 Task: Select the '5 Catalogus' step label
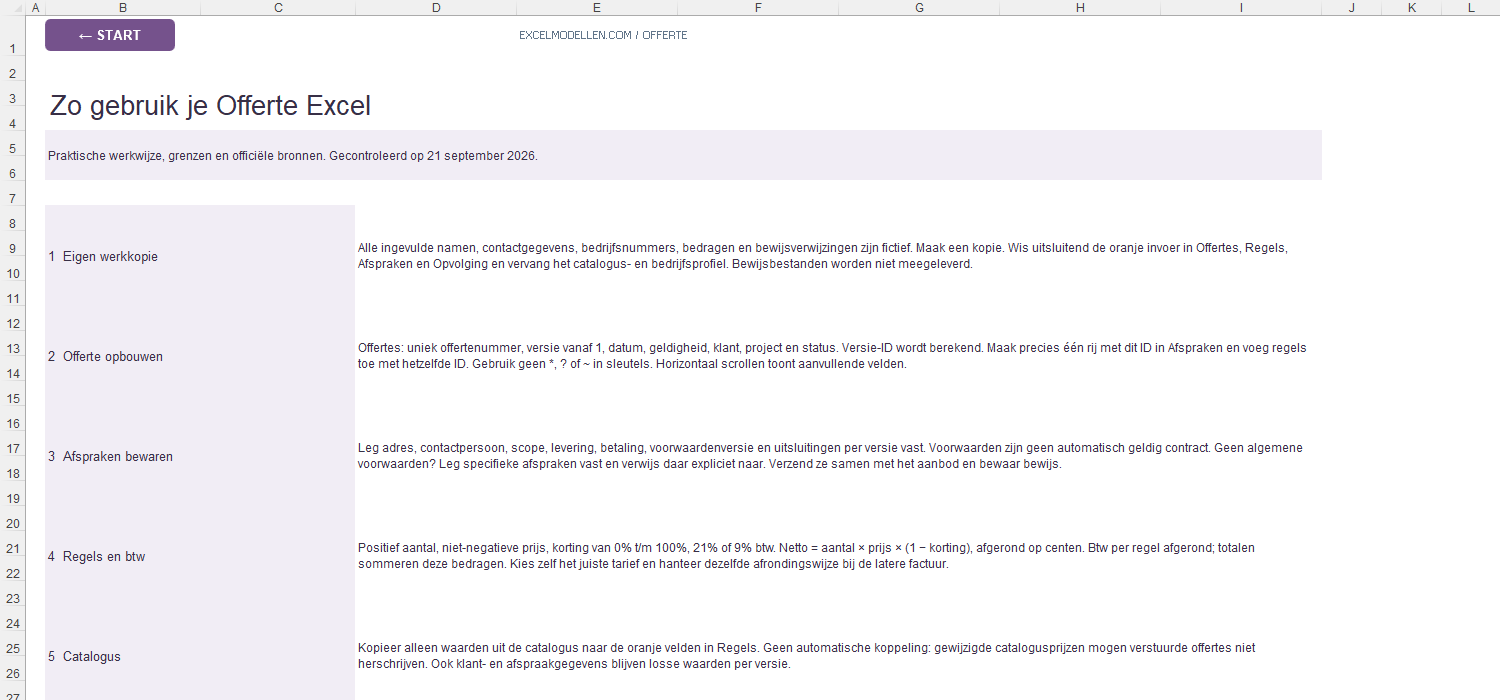point(84,656)
